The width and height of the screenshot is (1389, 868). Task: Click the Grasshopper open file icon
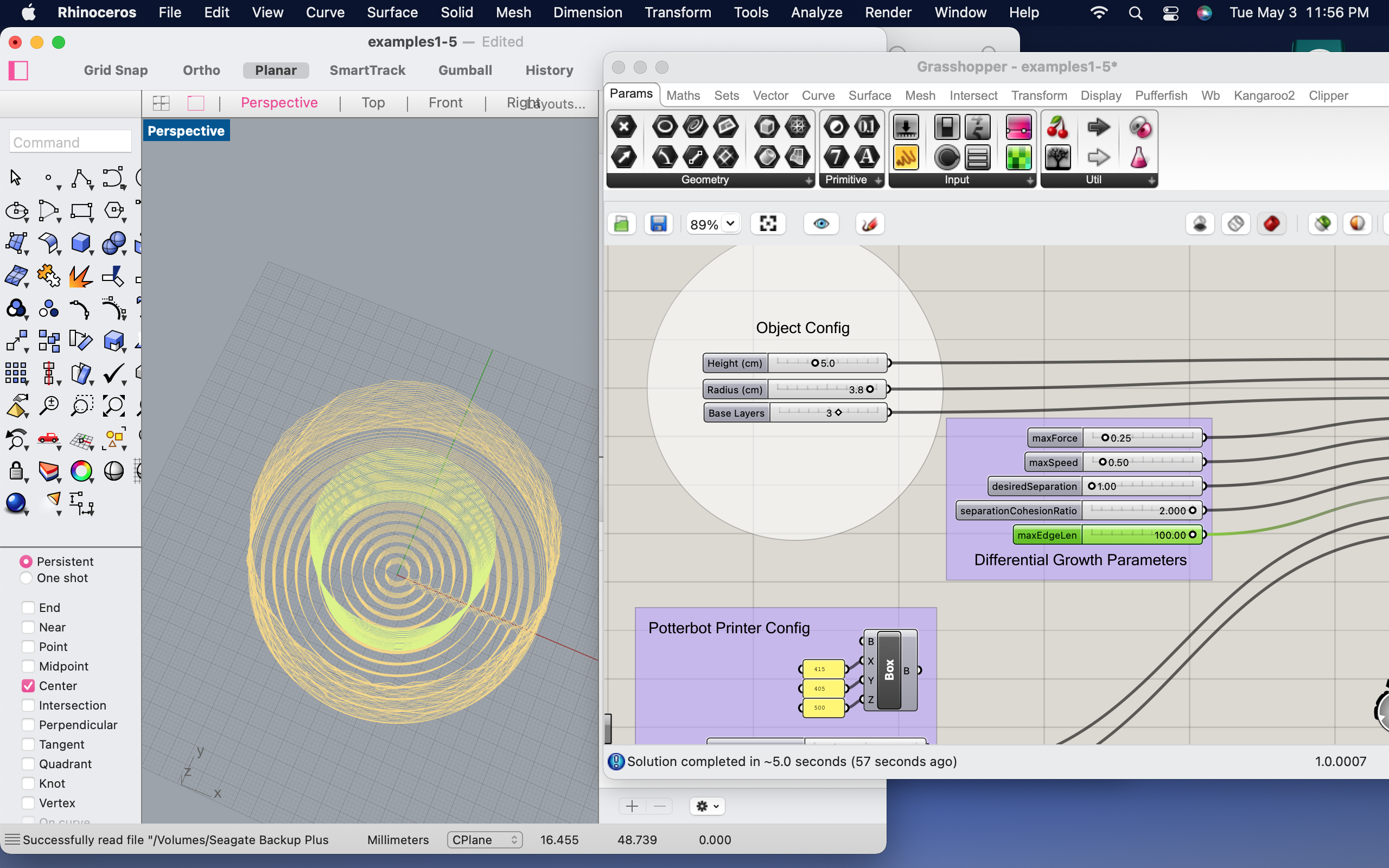point(621,224)
